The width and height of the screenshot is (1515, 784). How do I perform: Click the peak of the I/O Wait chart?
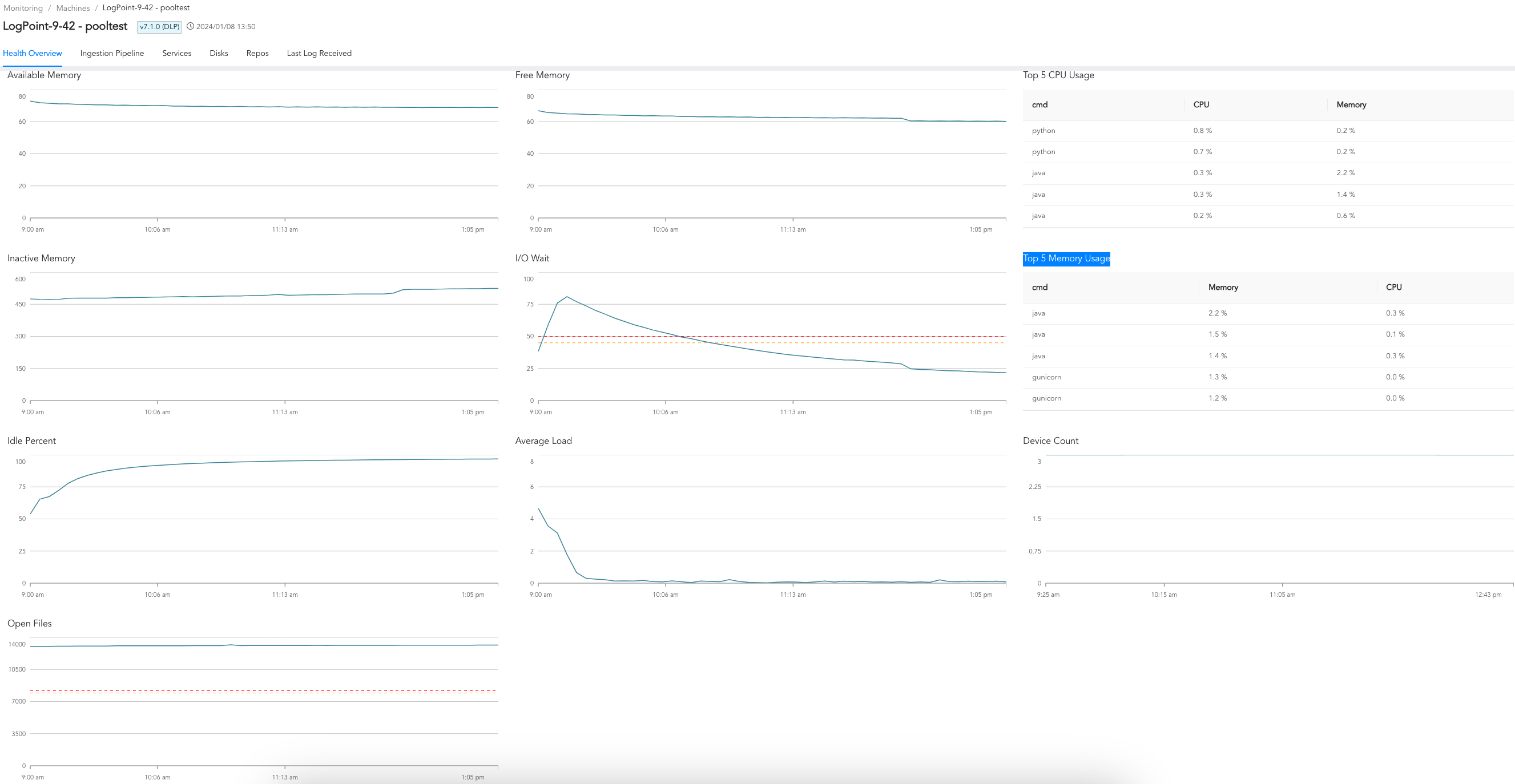(x=566, y=297)
